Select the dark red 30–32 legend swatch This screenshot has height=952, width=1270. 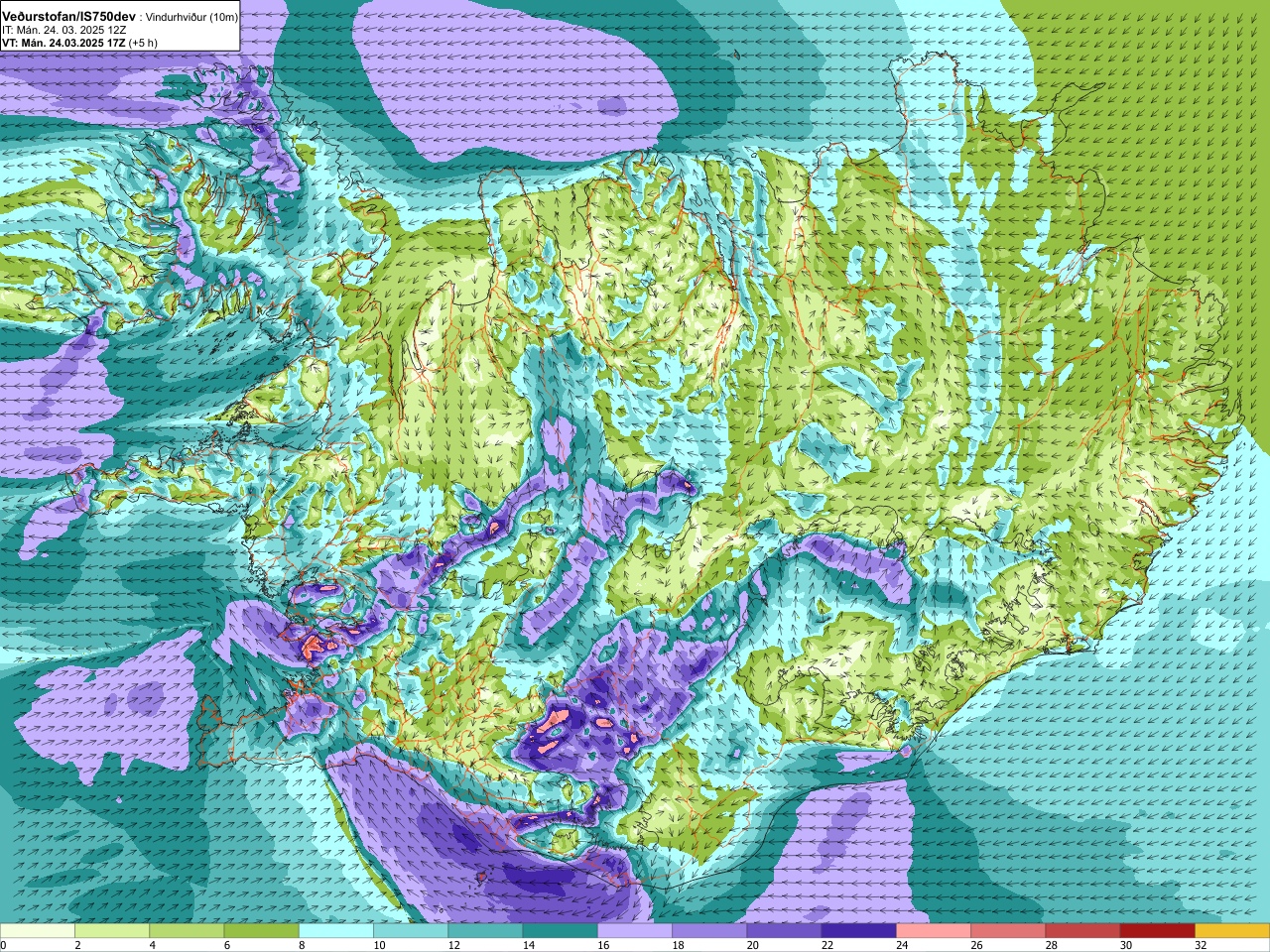[1157, 931]
